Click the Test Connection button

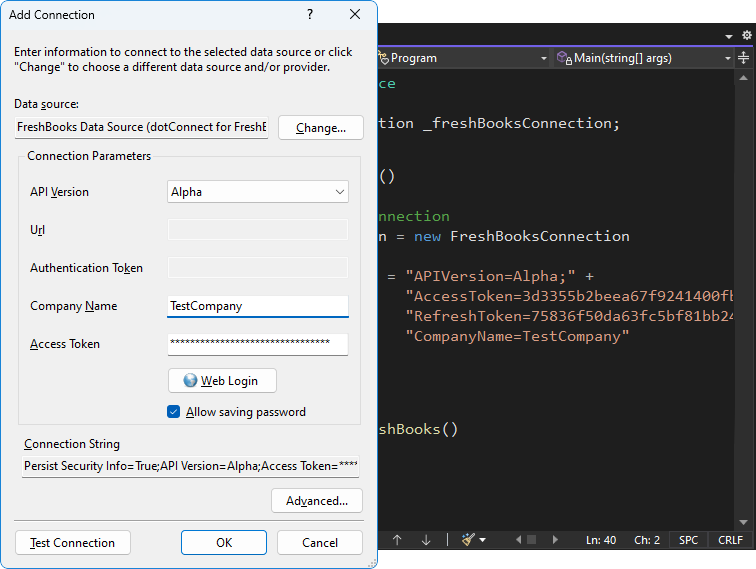[x=73, y=543]
